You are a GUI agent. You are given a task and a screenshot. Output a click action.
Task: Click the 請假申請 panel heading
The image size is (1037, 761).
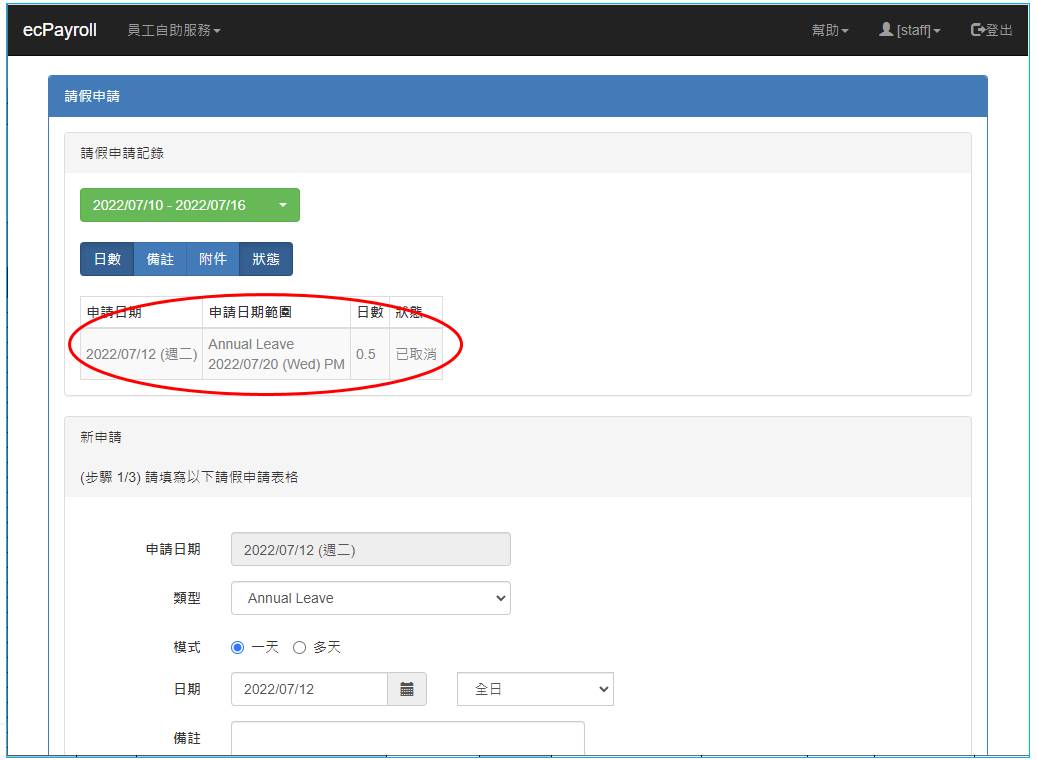92,97
